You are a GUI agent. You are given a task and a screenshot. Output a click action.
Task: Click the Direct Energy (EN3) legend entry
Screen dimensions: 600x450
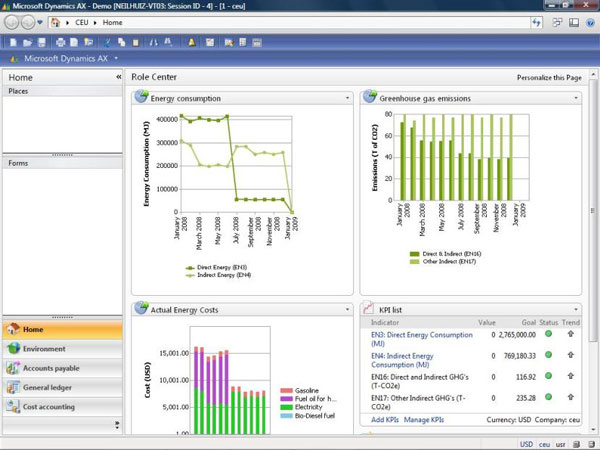217,267
